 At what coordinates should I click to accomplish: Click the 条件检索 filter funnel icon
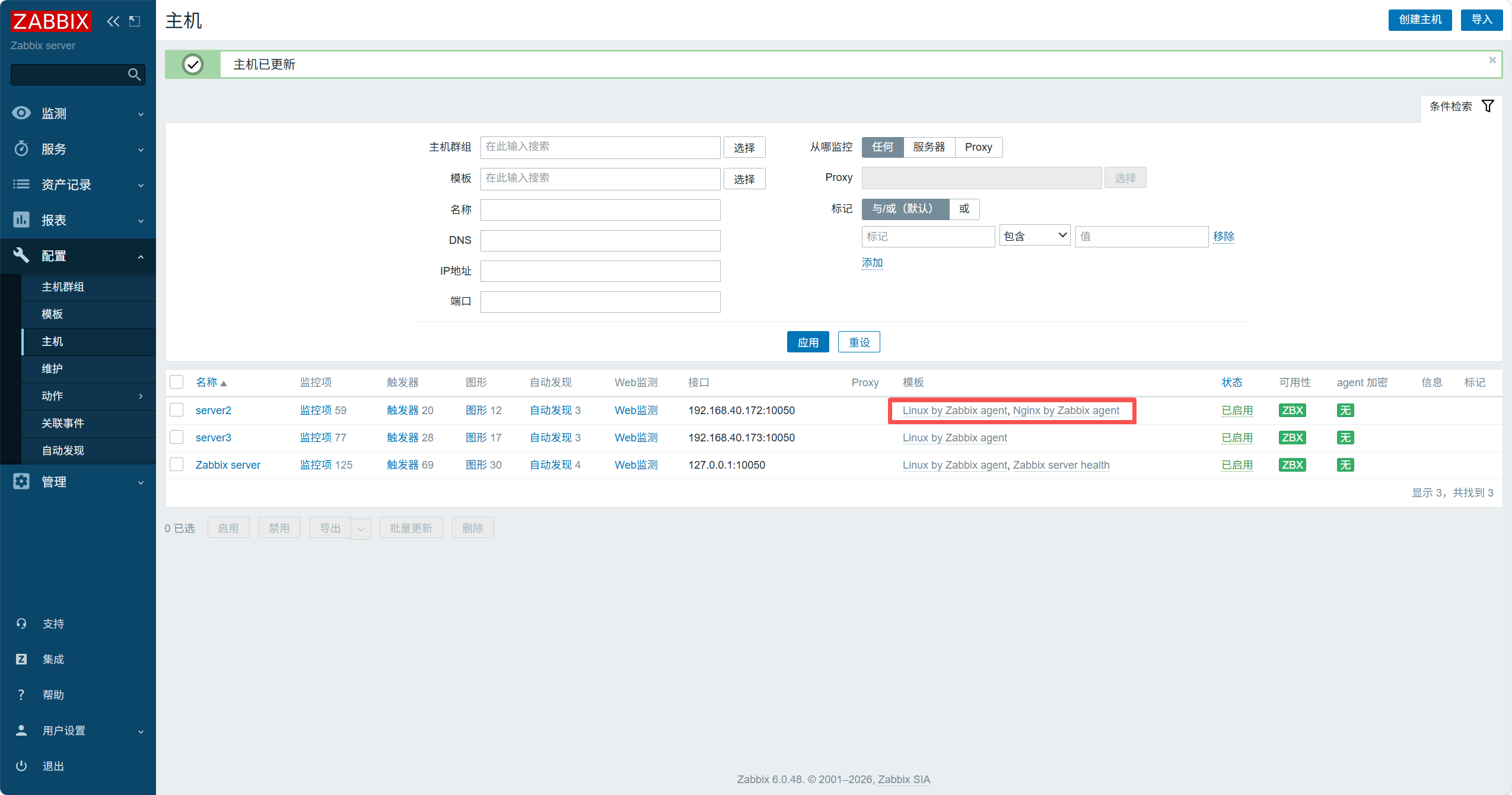(1488, 106)
